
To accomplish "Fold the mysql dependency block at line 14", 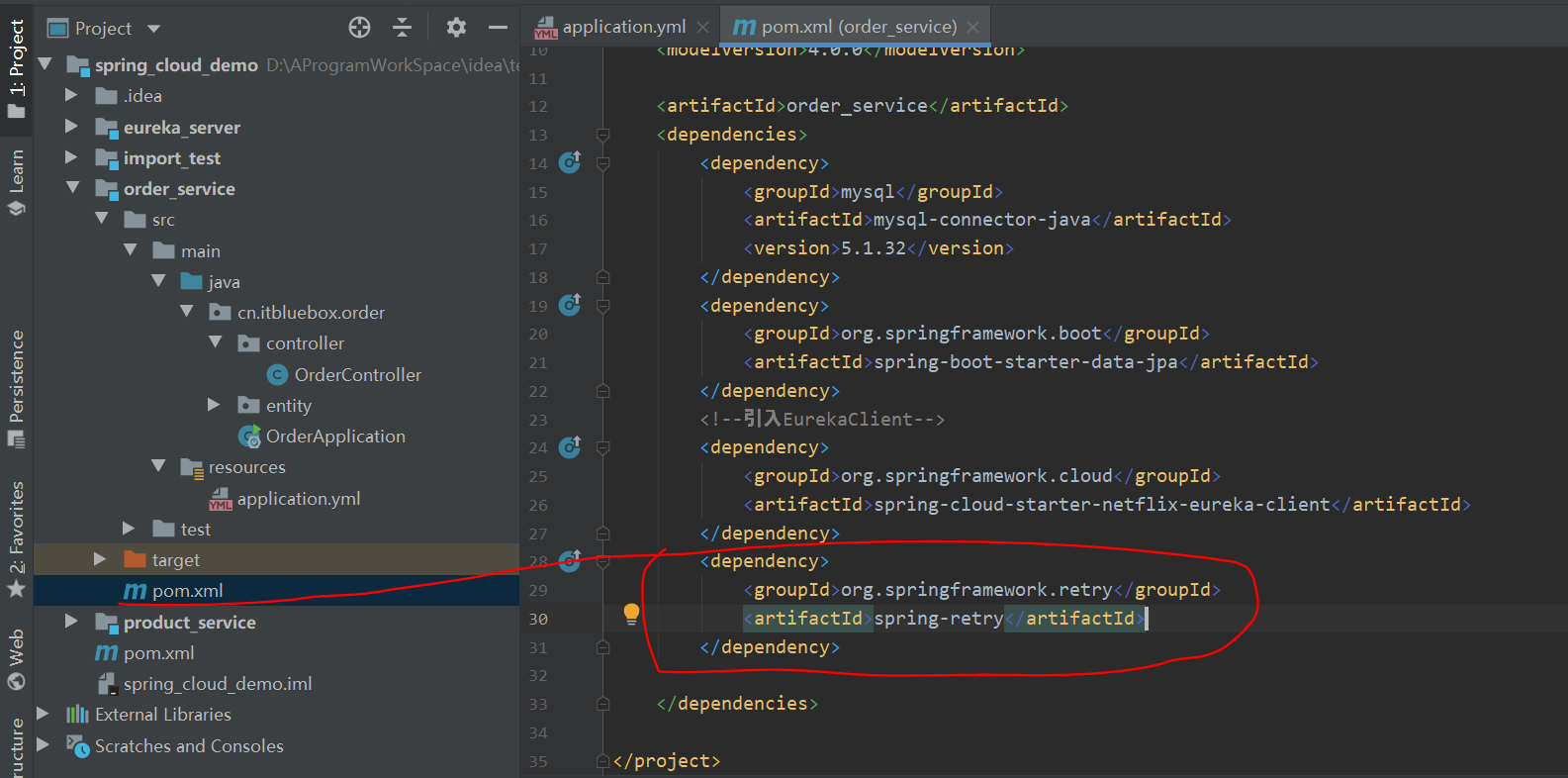I will pyautogui.click(x=602, y=163).
